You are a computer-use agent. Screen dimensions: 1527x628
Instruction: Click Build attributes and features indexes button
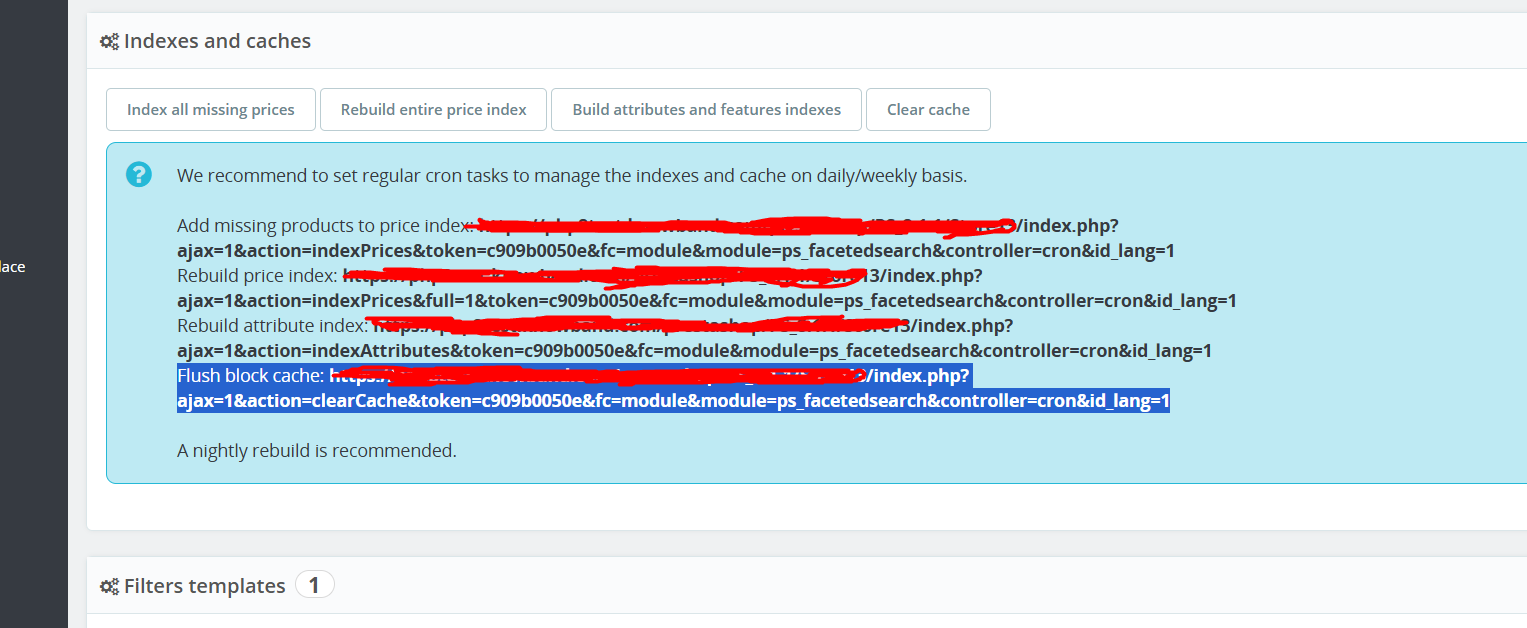pos(707,110)
